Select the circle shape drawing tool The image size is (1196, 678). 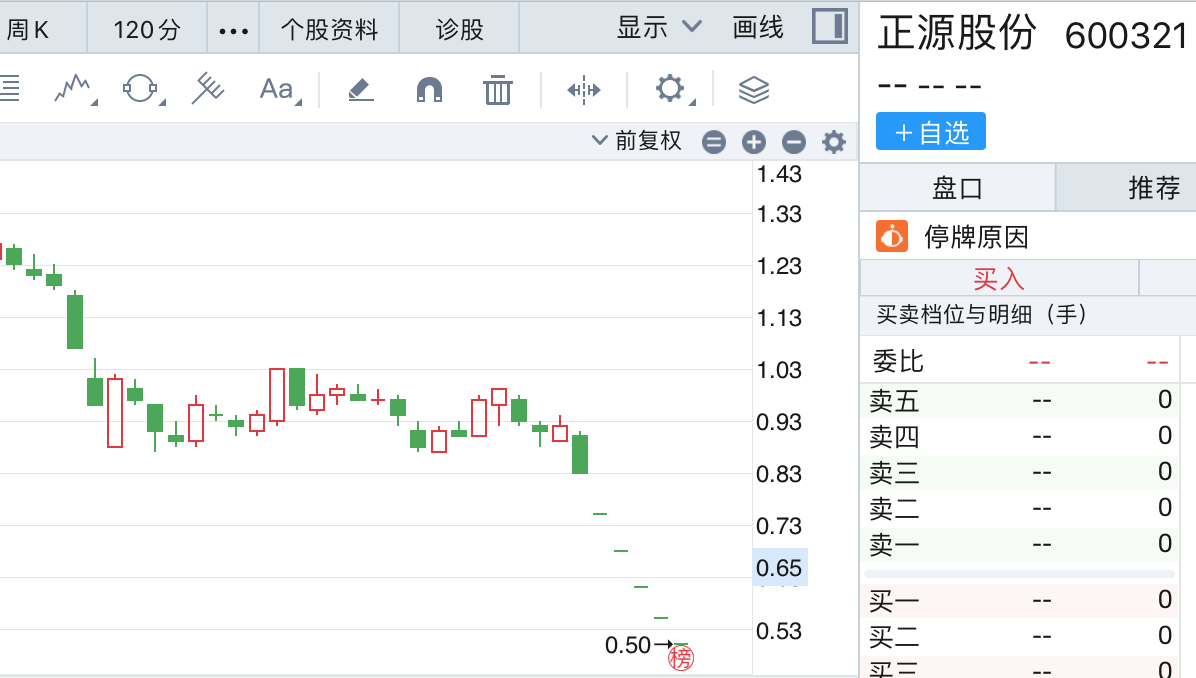click(141, 89)
